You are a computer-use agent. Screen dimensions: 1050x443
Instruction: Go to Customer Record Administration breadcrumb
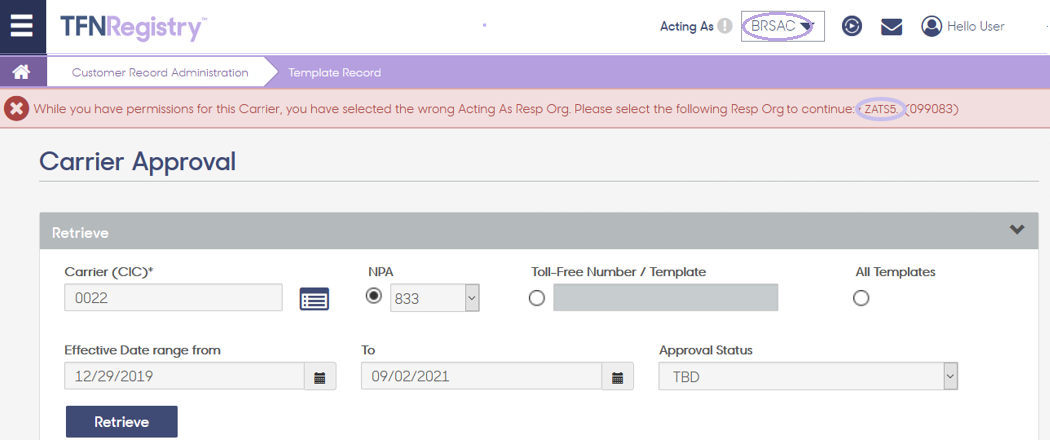[x=160, y=72]
